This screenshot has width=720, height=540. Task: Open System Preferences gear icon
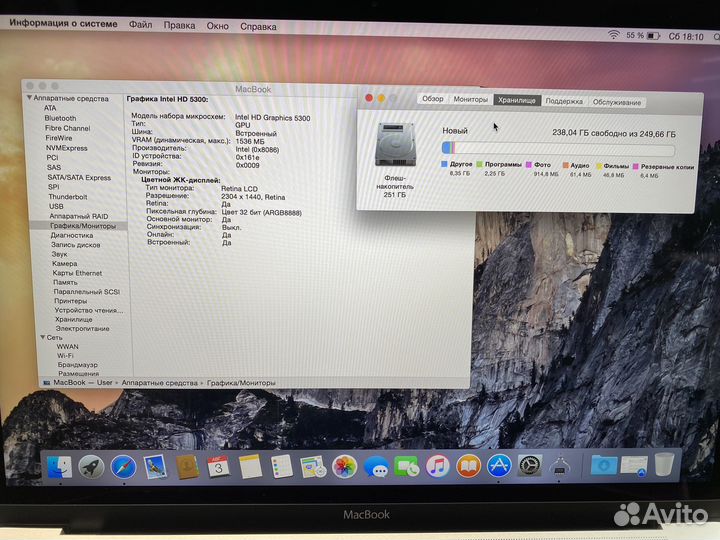(x=529, y=466)
